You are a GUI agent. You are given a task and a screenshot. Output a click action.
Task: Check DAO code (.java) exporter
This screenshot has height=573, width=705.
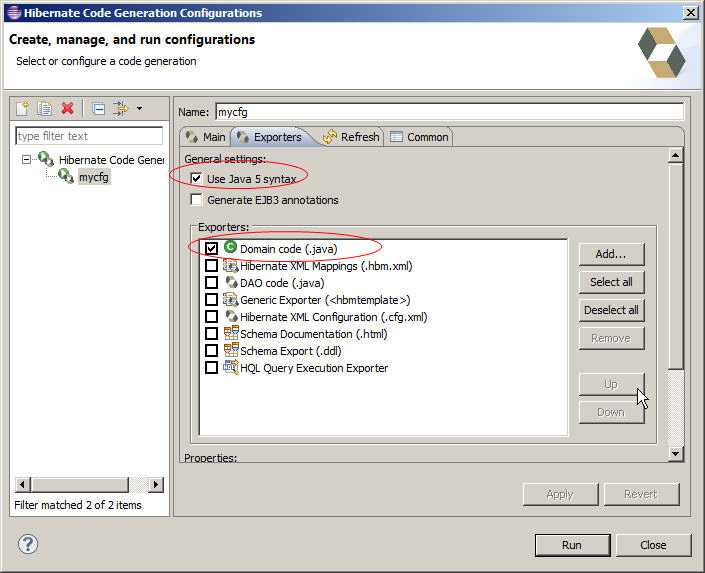pos(211,282)
